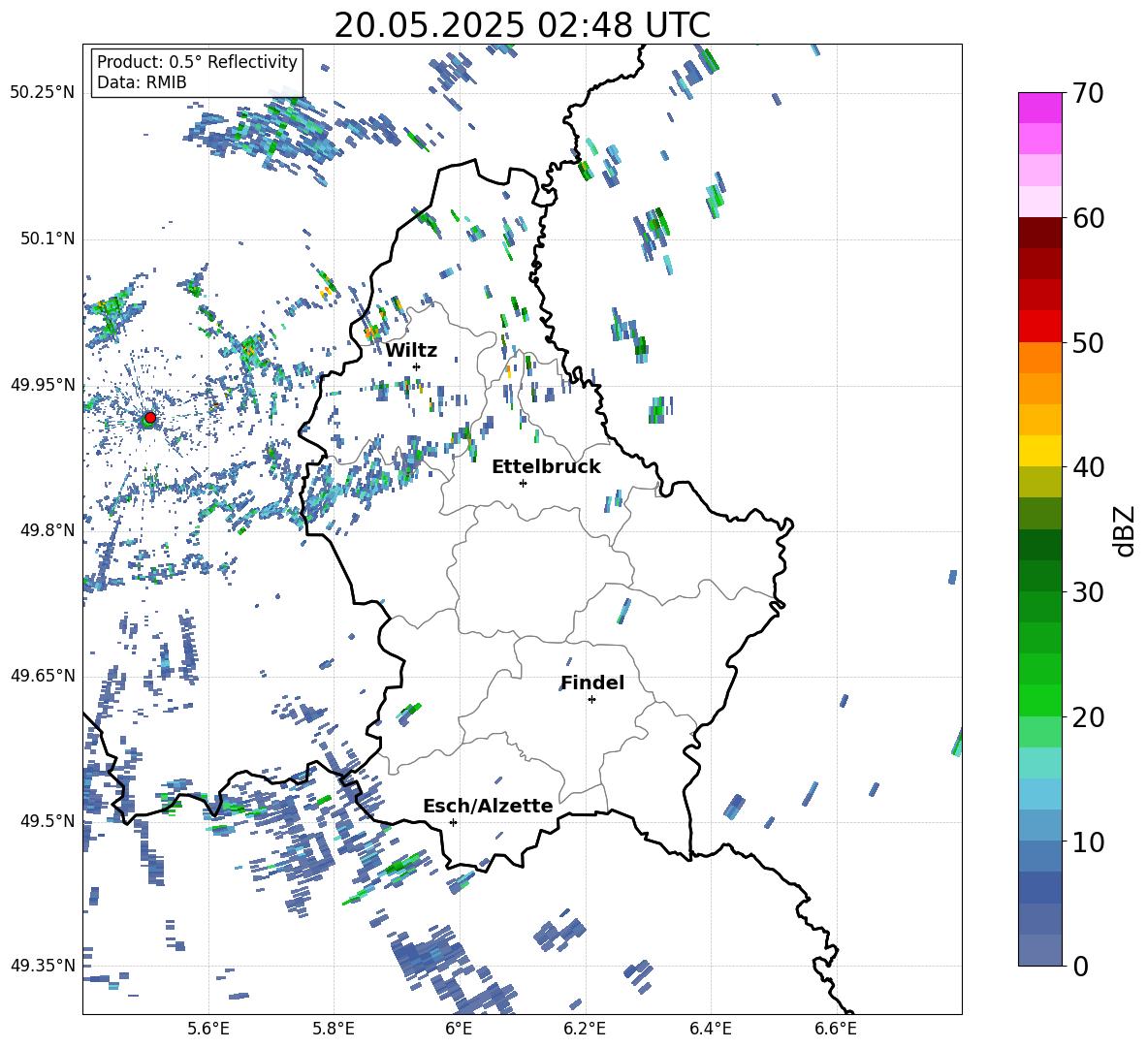Click the 6.2°E longitude label
This screenshot has width=1148, height=1048.
tap(585, 1029)
